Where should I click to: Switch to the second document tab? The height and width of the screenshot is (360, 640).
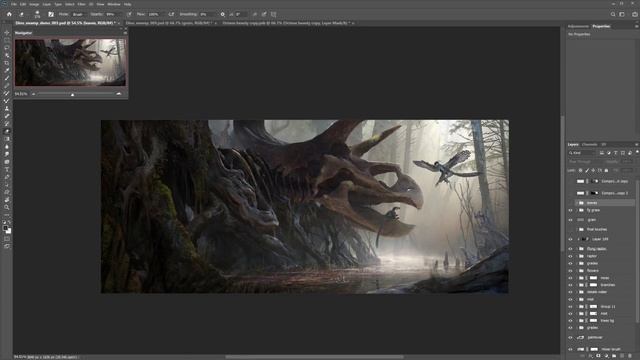[x=169, y=23]
